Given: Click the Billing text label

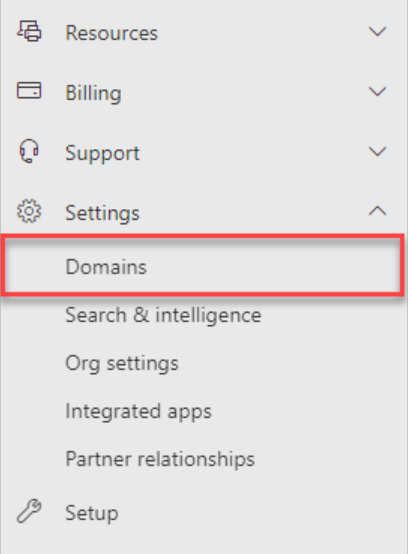Looking at the screenshot, I should (x=94, y=93).
